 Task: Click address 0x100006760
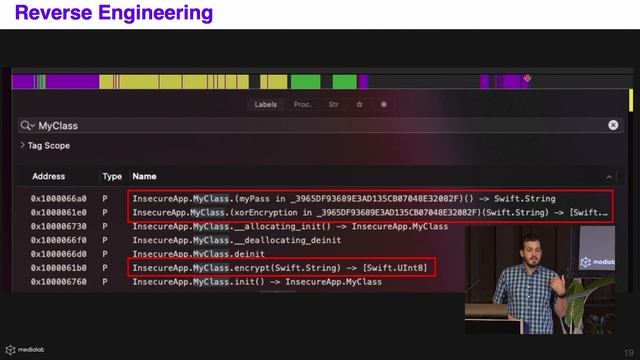click(59, 282)
